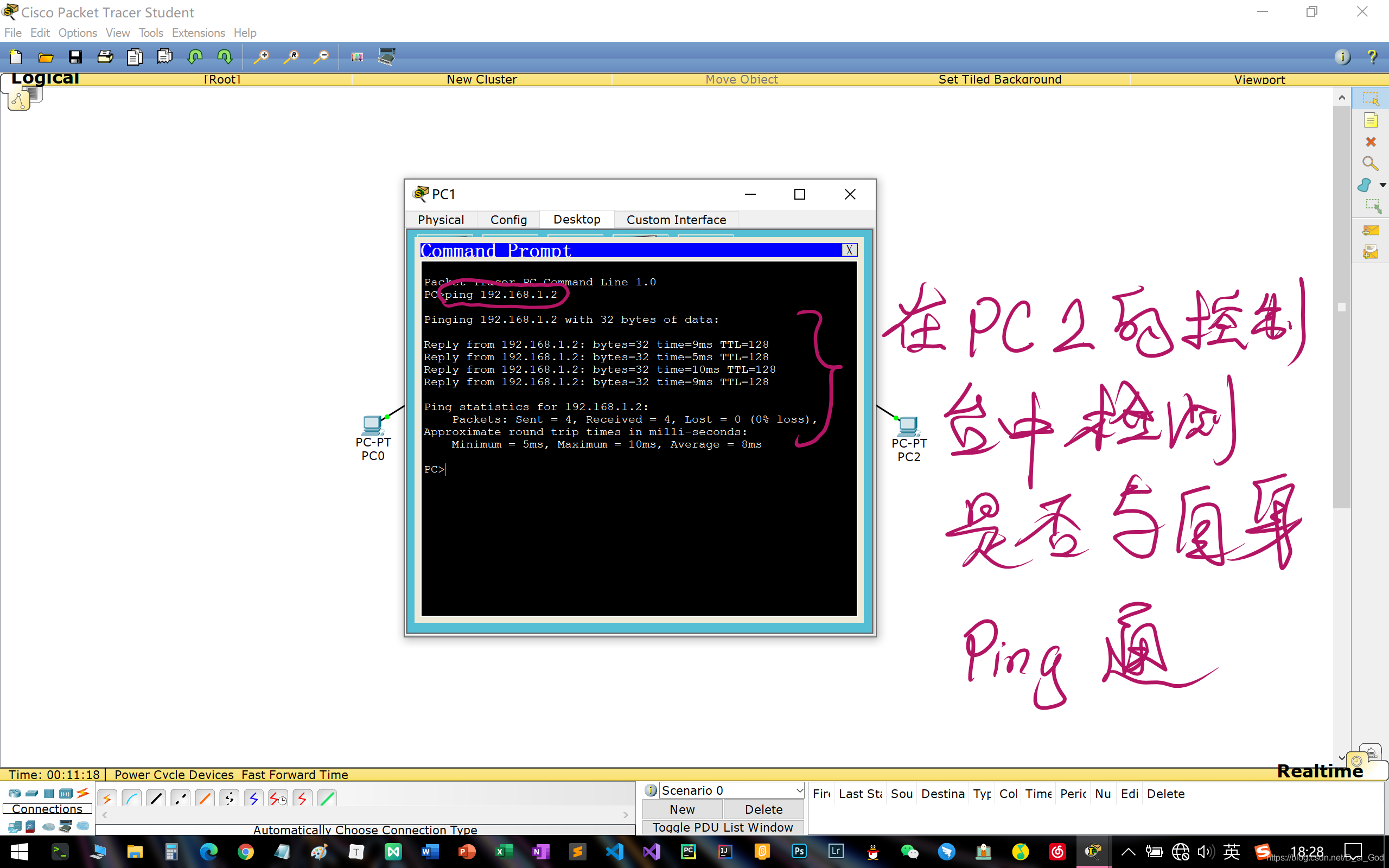
Task: Click Add Complex PDU envelope
Action: pos(1371,252)
